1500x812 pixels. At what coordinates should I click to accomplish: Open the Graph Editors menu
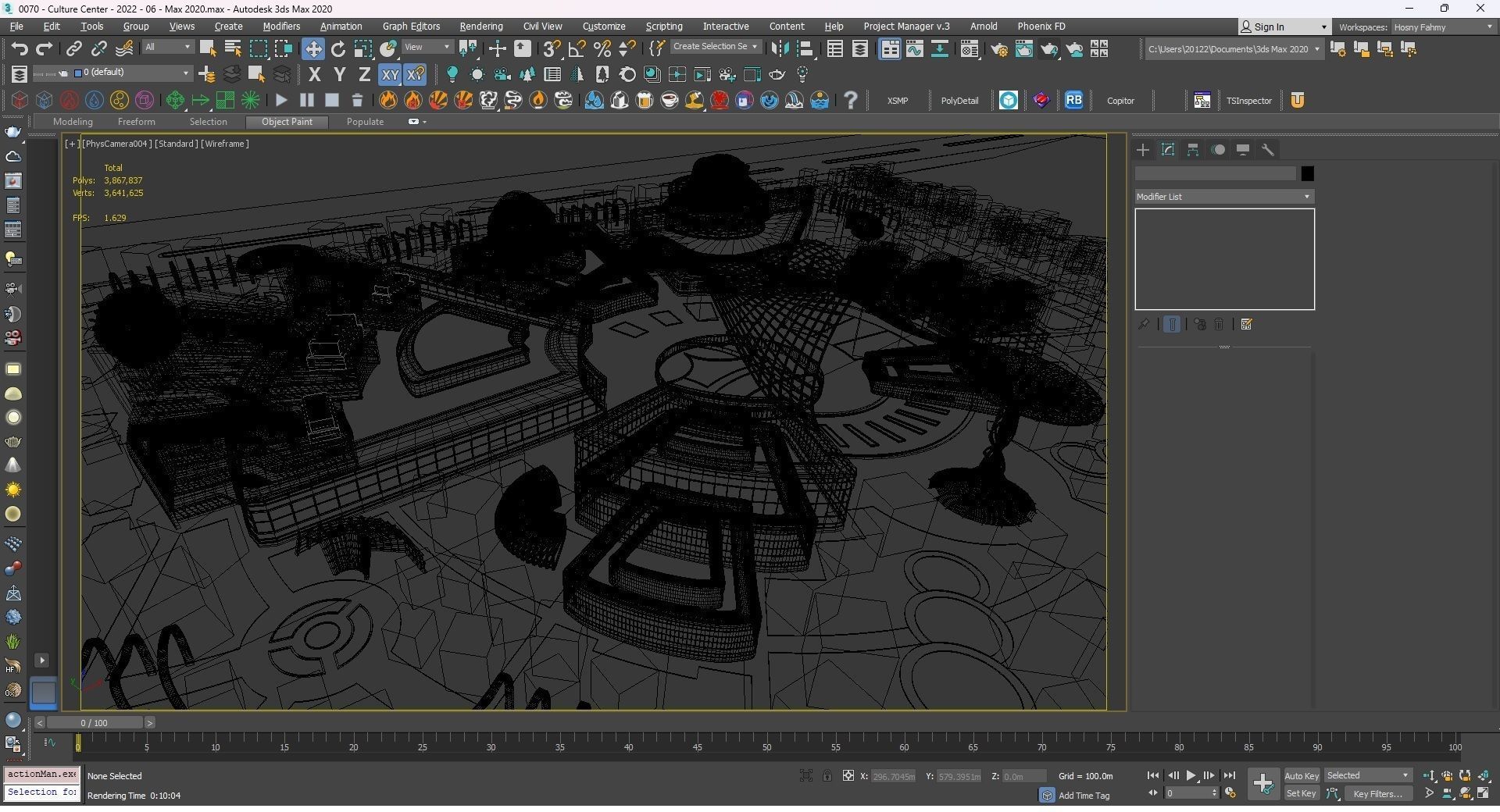pyautogui.click(x=411, y=27)
